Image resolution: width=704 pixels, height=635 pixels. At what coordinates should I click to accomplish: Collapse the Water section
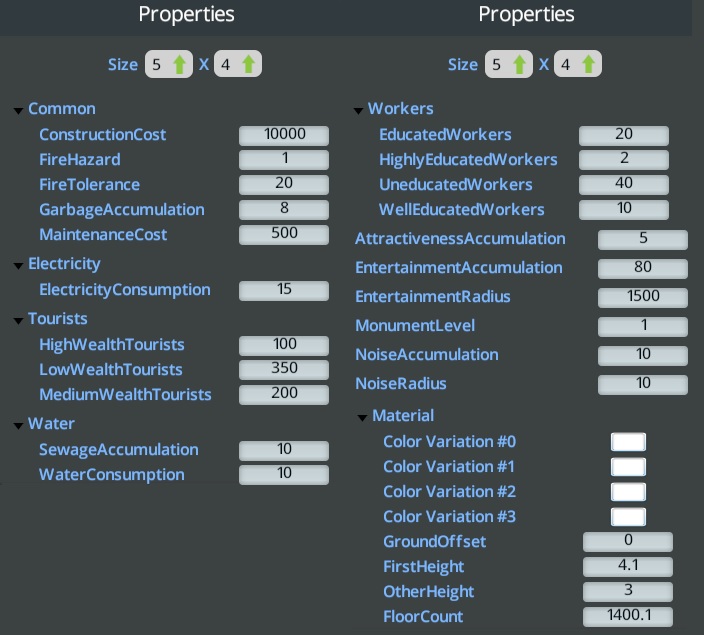click(x=19, y=425)
